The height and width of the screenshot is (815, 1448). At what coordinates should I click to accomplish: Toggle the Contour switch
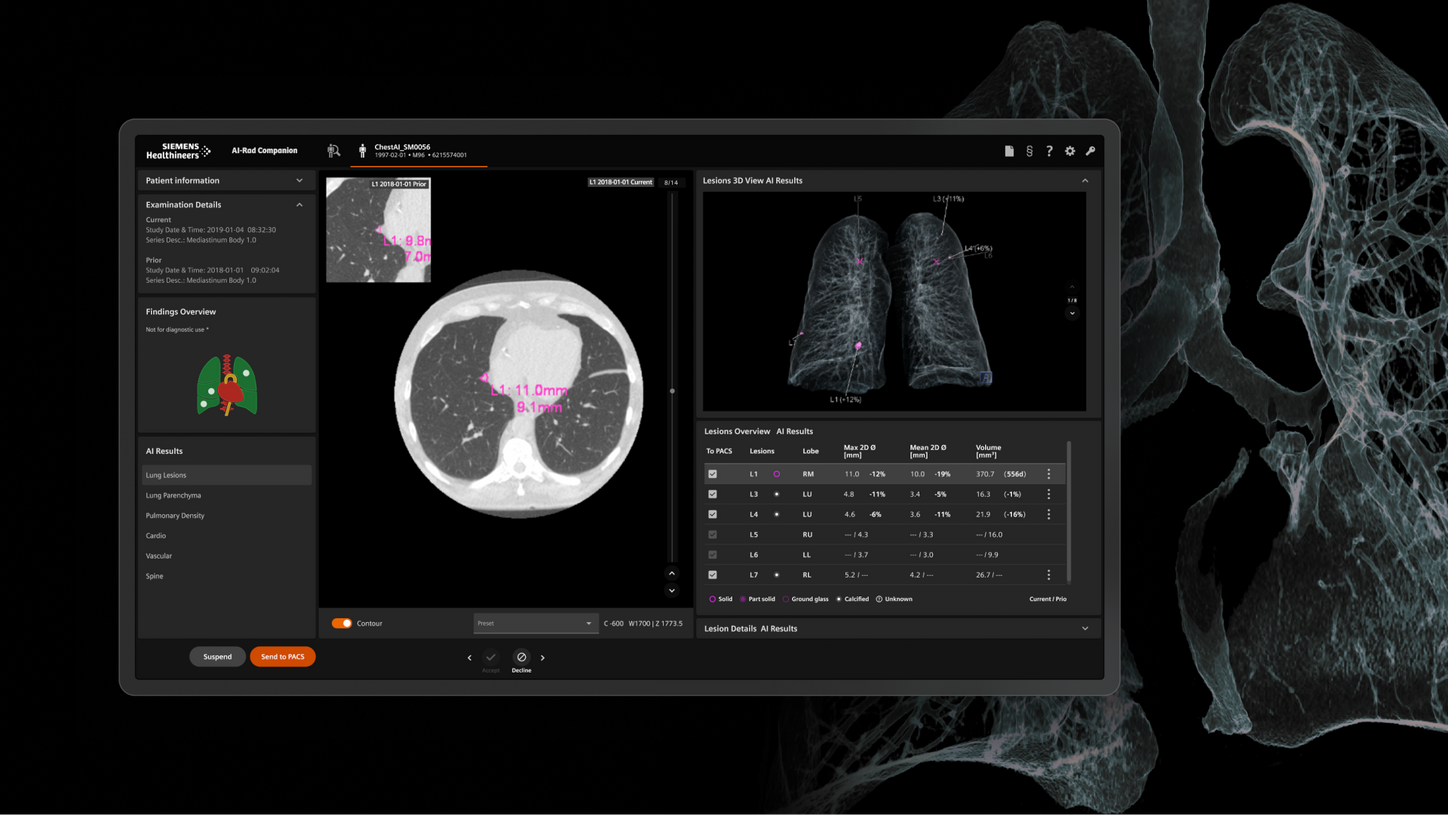click(342, 623)
